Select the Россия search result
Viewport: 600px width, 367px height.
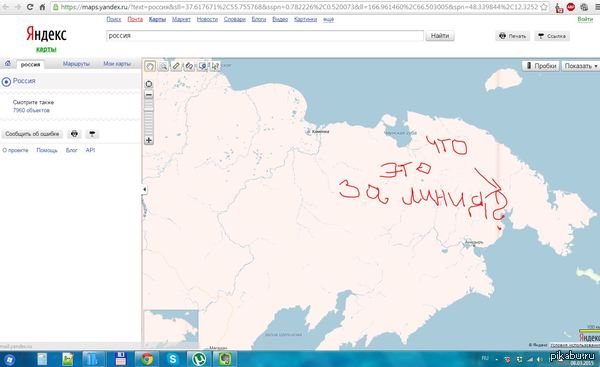click(x=24, y=81)
